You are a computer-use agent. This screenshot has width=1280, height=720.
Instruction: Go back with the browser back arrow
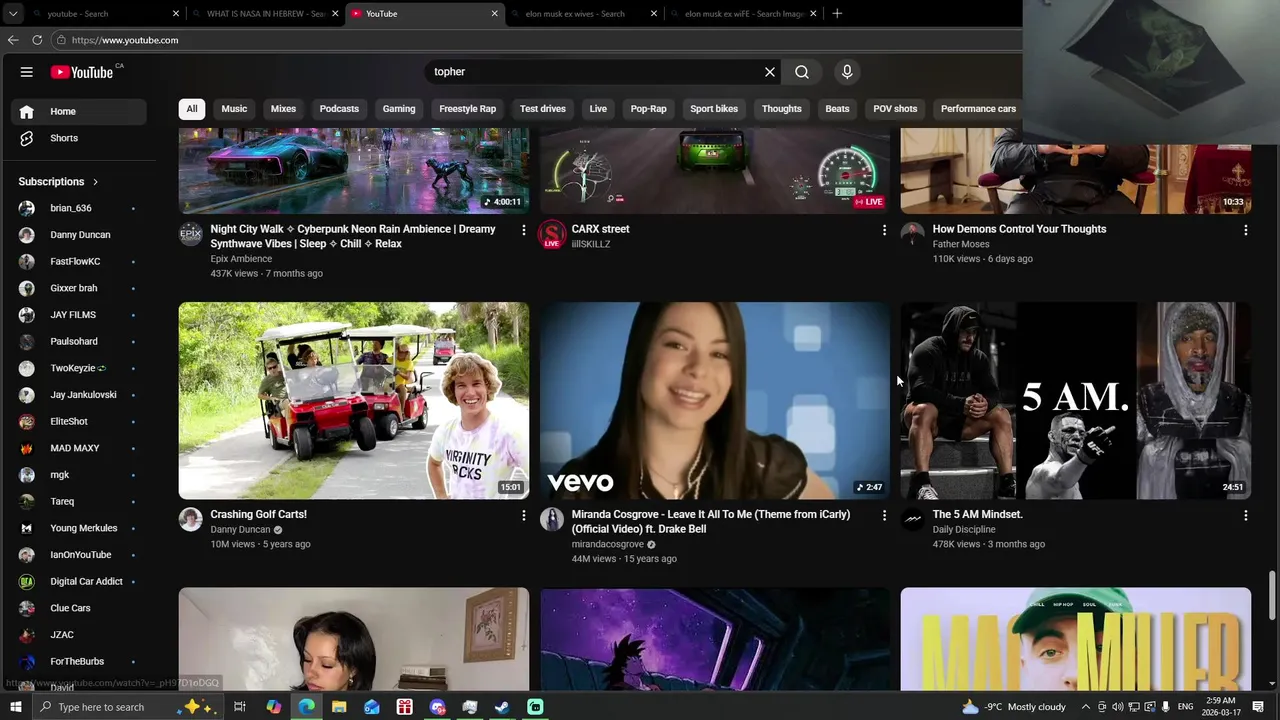(x=13, y=40)
